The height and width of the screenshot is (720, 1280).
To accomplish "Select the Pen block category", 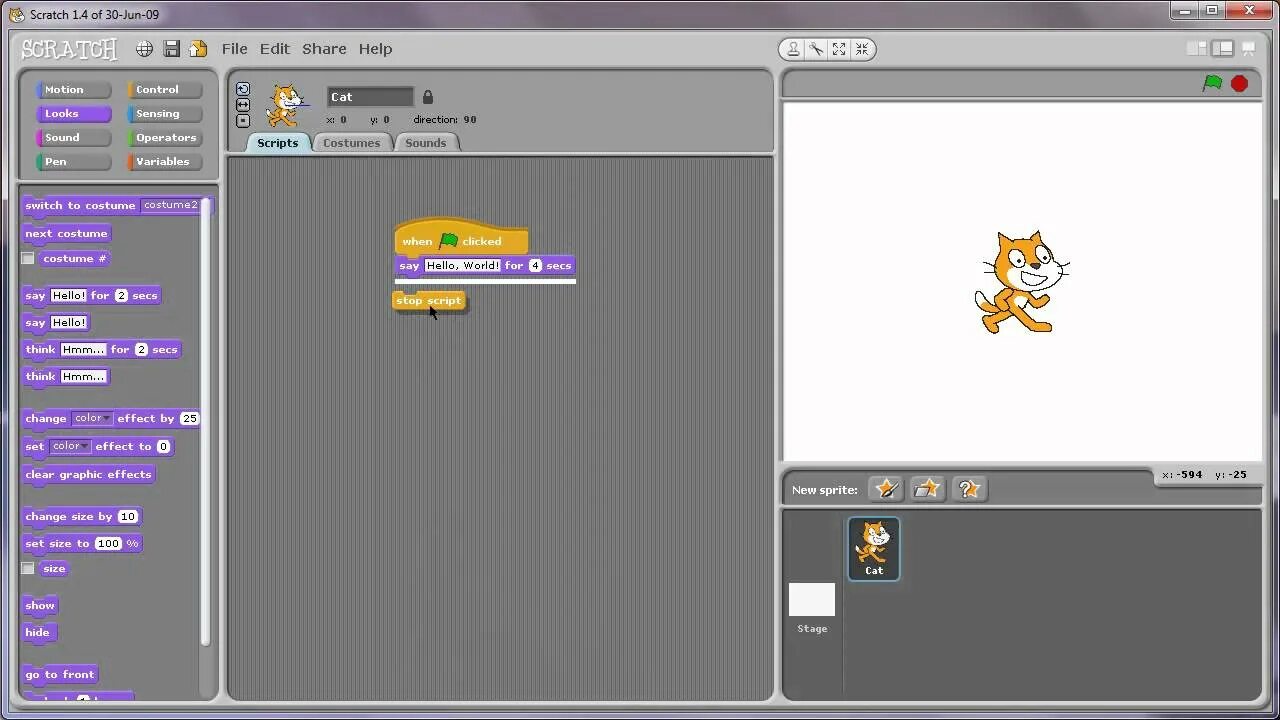I will point(73,162).
